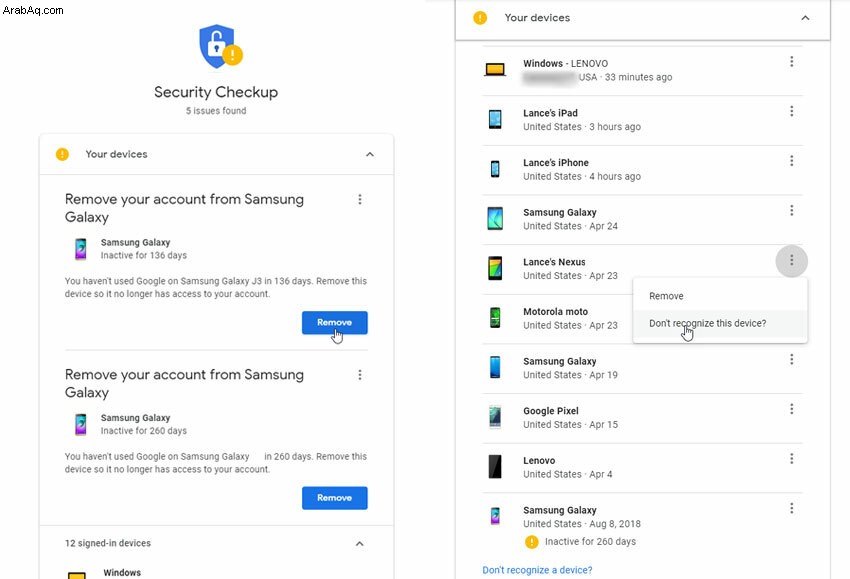Click the Motorola moto phone icon
This screenshot has width=850, height=579.
[x=495, y=318]
